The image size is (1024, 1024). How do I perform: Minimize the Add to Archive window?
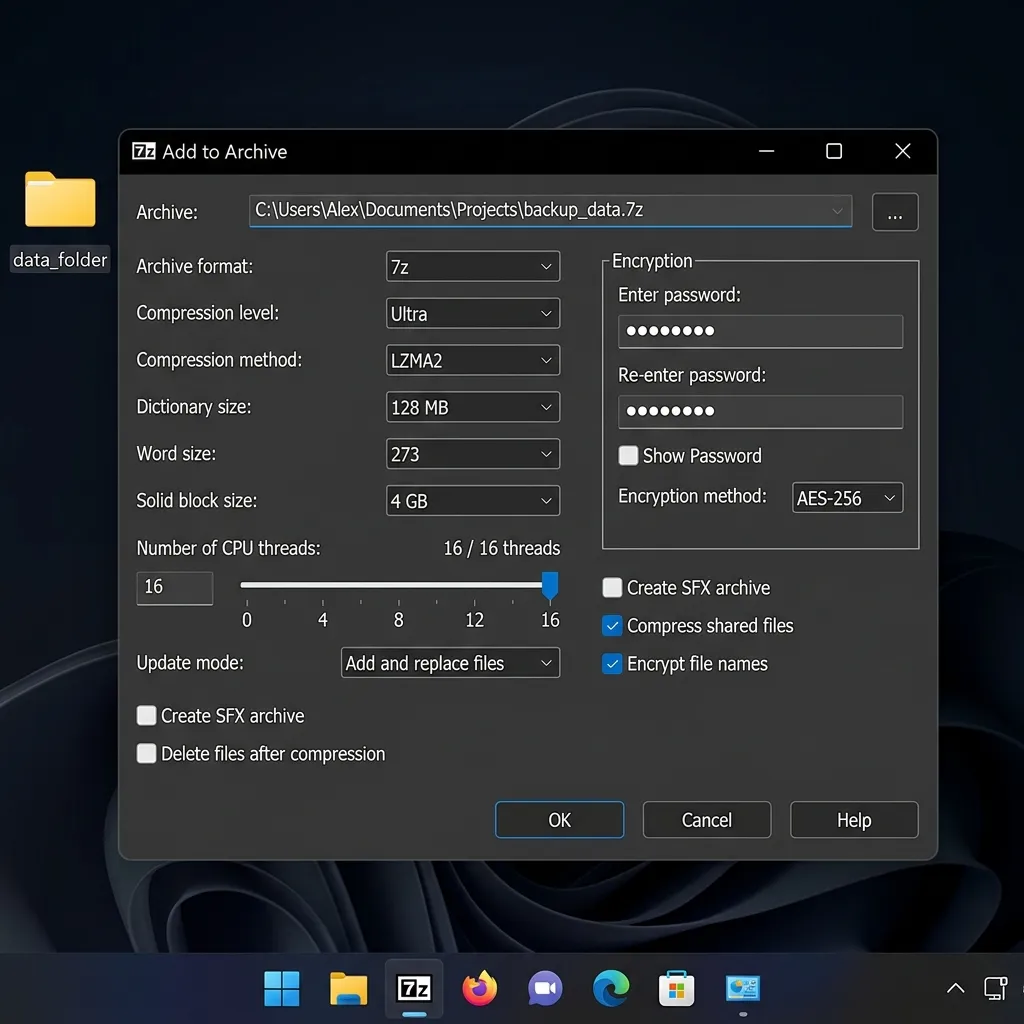(x=767, y=151)
